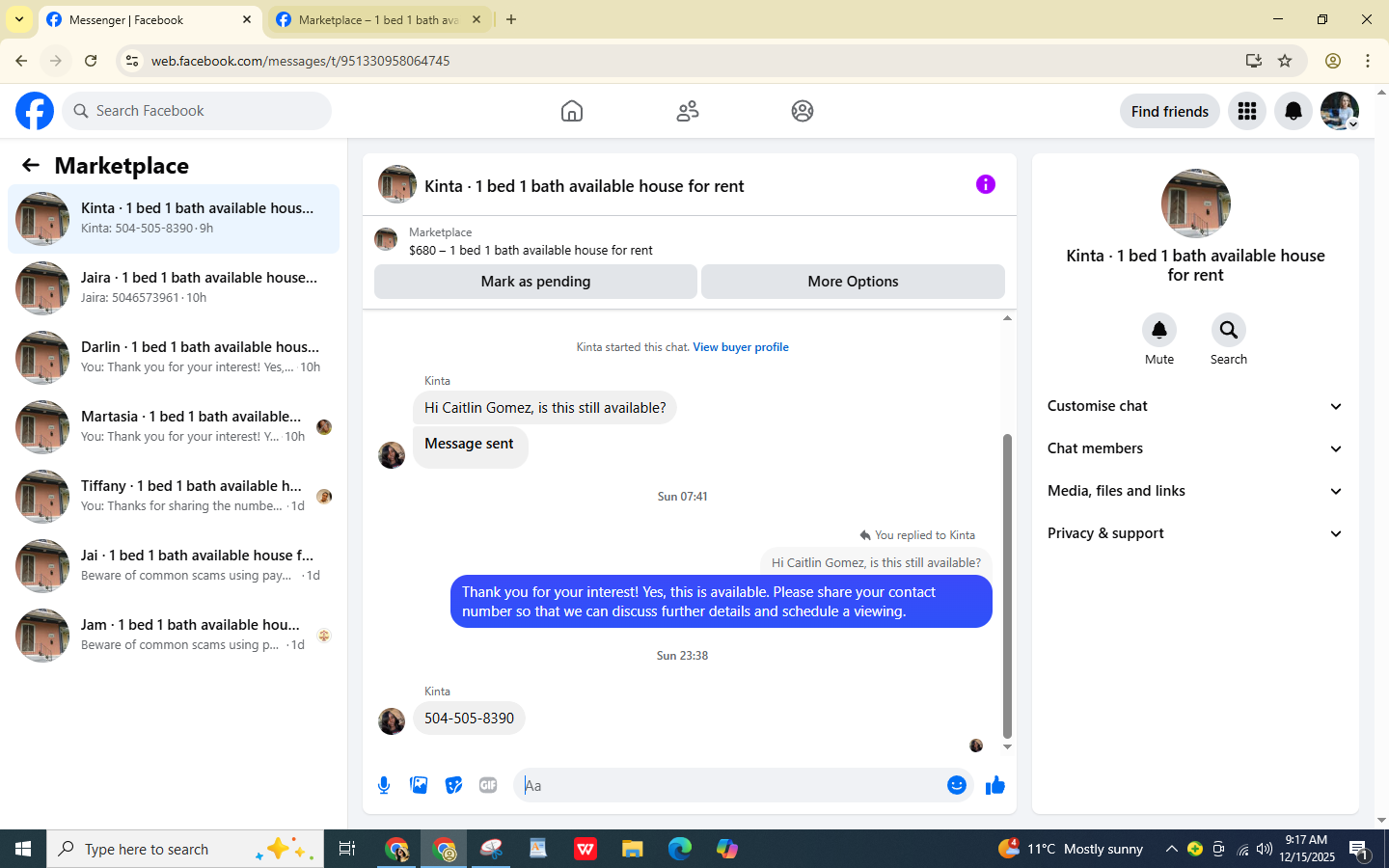The image size is (1389, 868).
Task: Open the $680 listing link under Marketplace
Action: [x=531, y=250]
